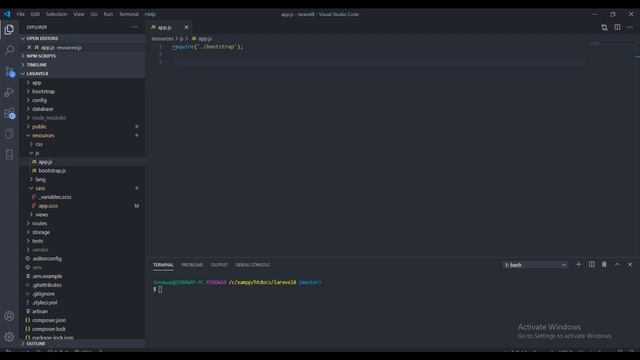Close the app.js editor tab

[x=186, y=27]
